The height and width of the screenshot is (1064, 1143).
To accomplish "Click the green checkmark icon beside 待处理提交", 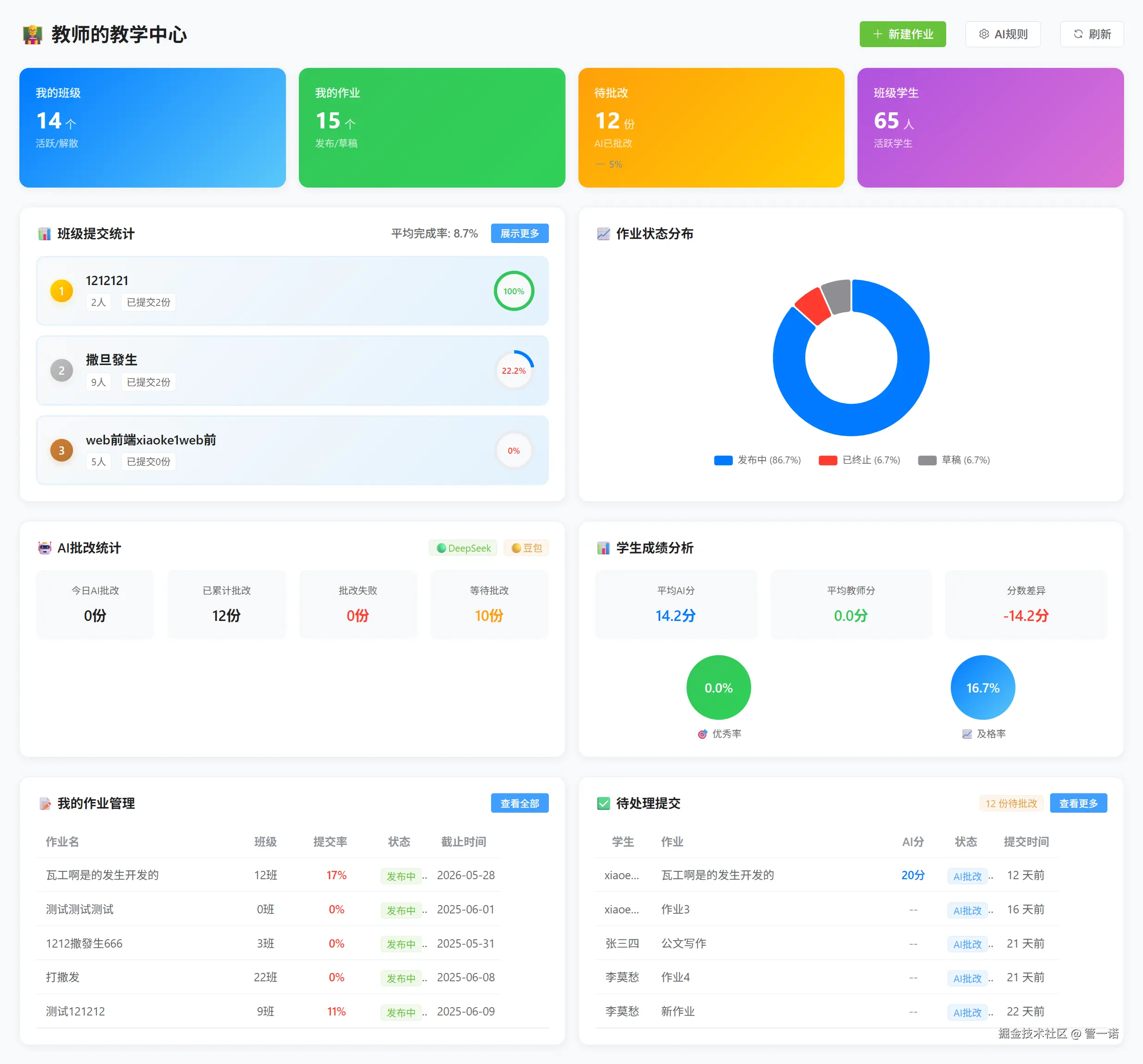I will (603, 803).
